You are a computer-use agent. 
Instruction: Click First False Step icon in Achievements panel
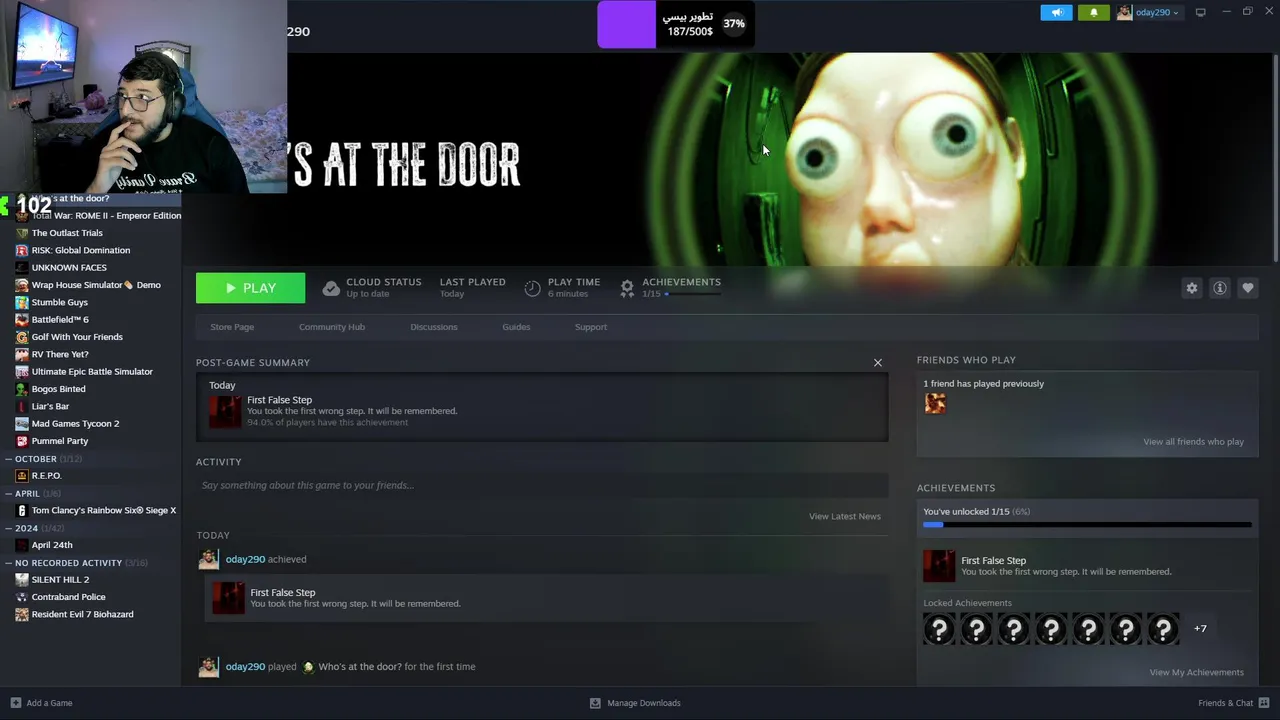[939, 566]
